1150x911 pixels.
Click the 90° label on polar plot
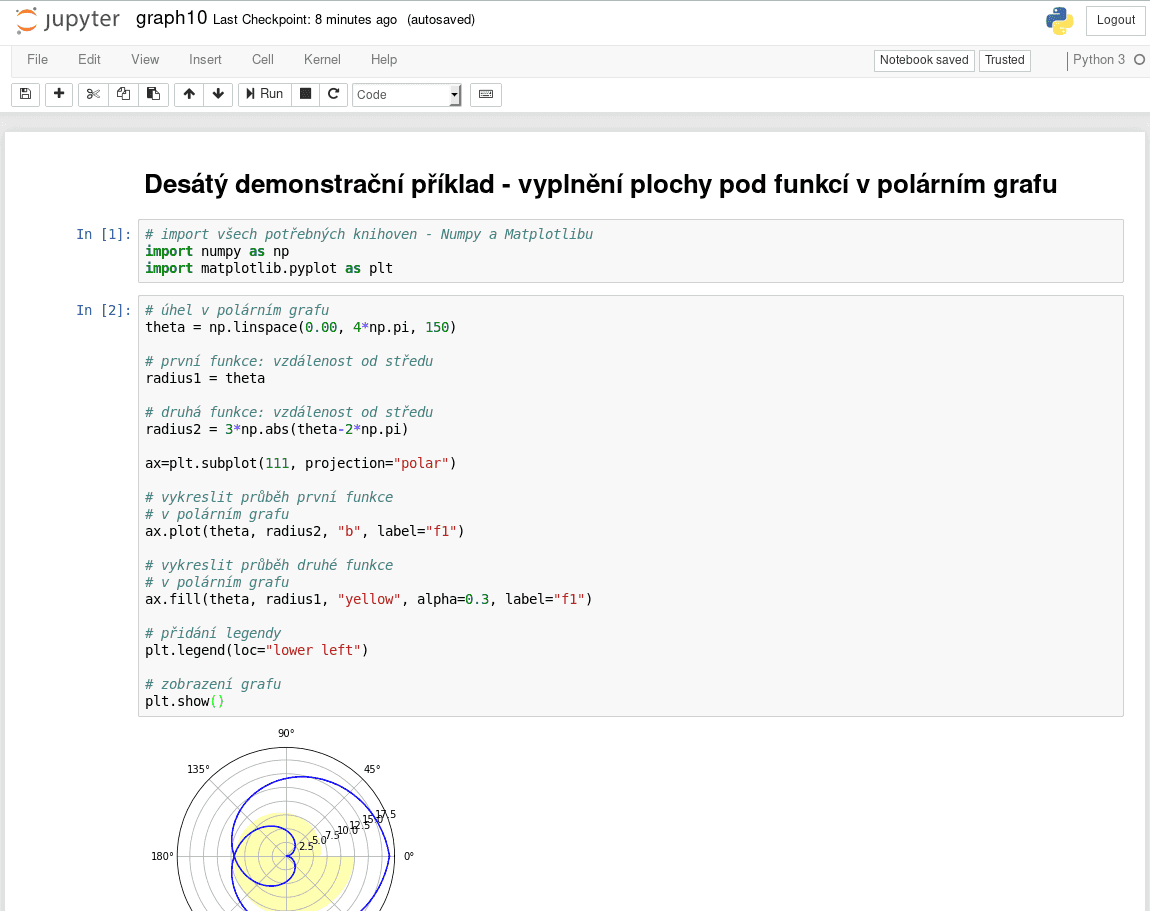[286, 733]
